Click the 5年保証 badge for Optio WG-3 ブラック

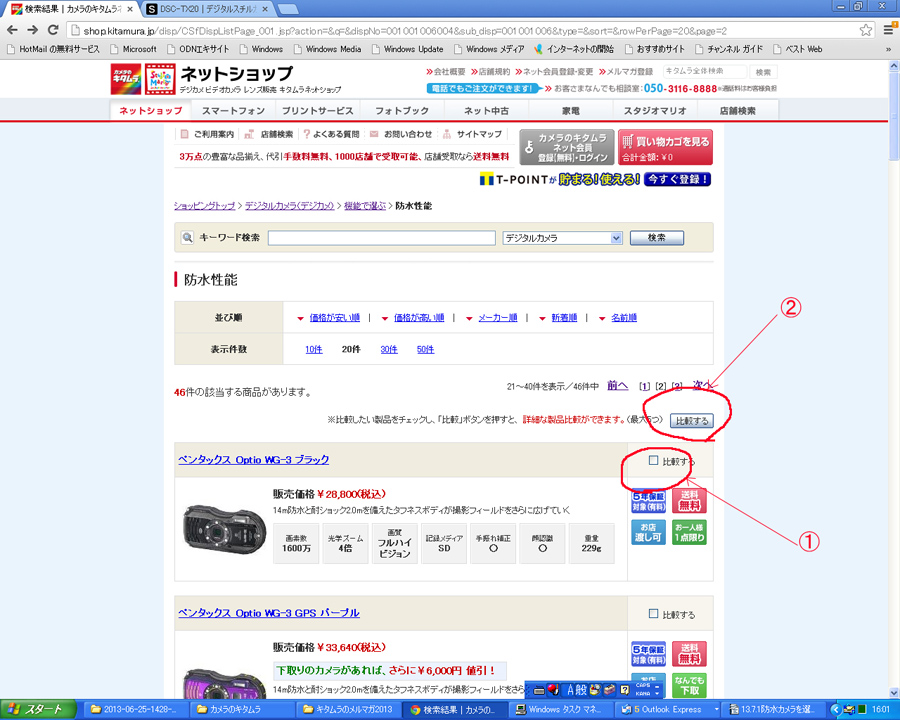648,500
